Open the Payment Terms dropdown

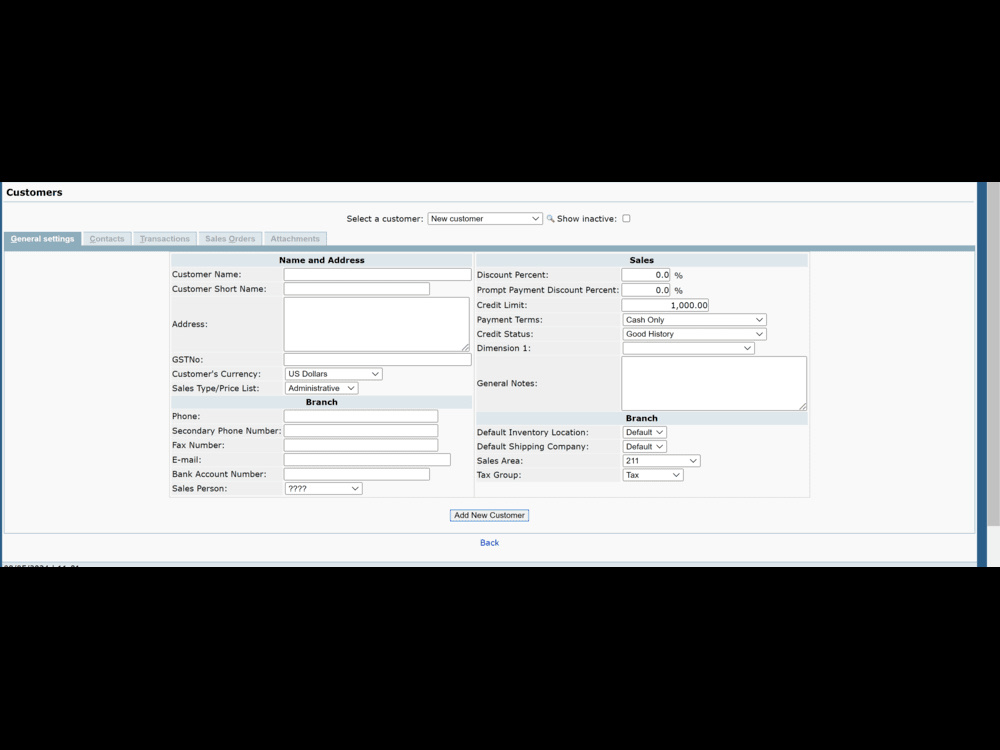pos(693,319)
